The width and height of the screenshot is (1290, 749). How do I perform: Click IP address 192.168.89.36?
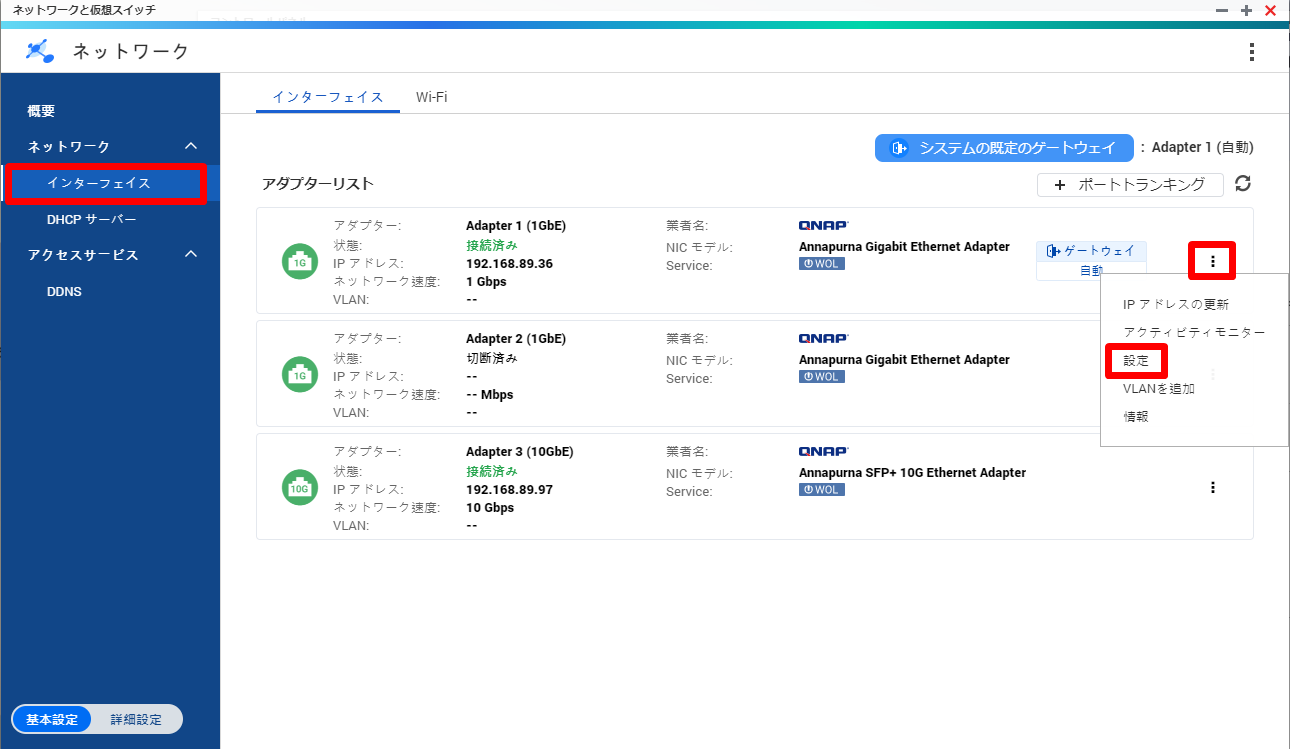tap(509, 264)
